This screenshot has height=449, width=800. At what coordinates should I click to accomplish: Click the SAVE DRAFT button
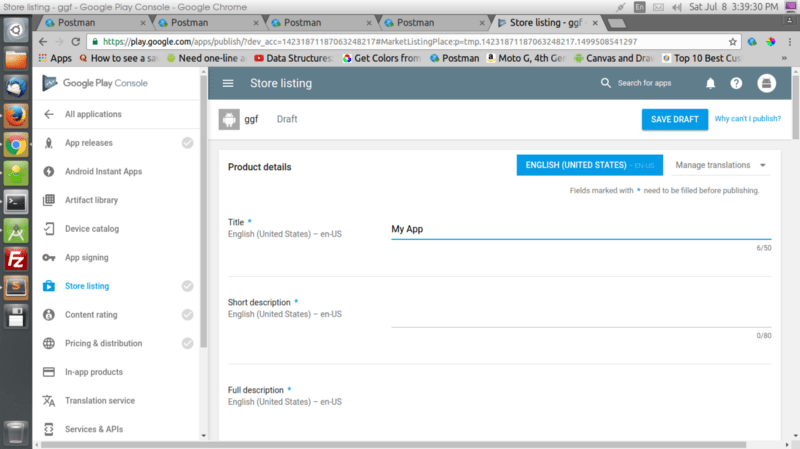674,119
